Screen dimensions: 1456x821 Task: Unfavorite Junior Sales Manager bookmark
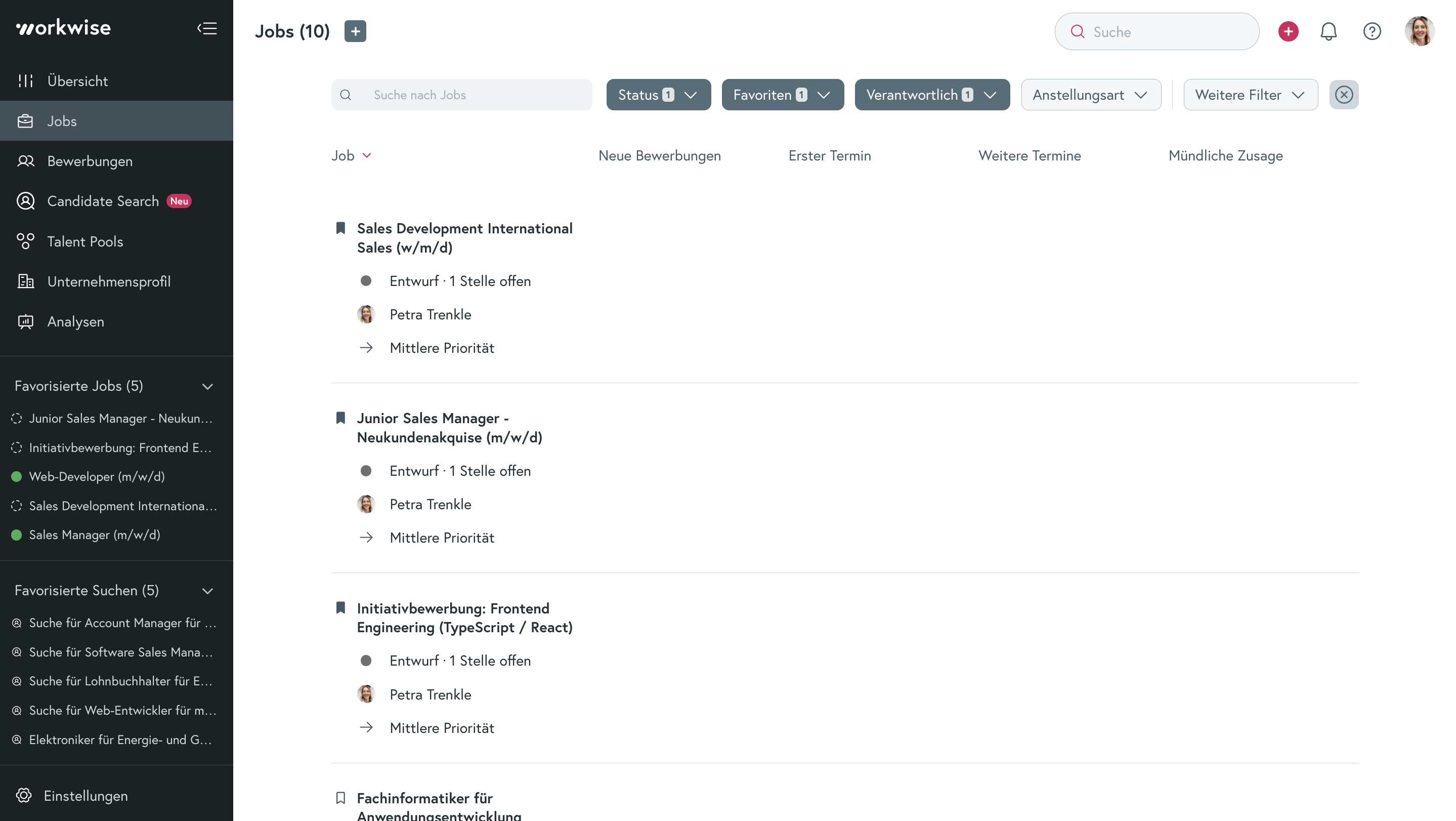[x=340, y=418]
